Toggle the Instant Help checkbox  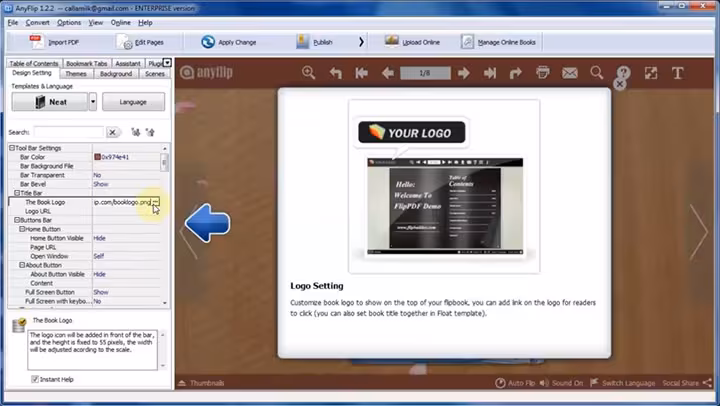pos(35,379)
